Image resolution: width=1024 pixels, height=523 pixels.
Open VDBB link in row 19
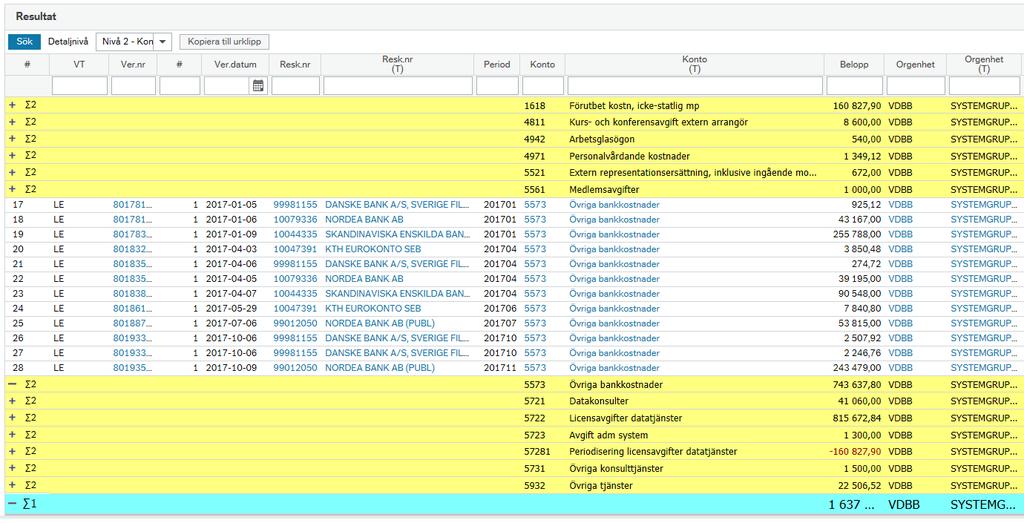(901, 234)
